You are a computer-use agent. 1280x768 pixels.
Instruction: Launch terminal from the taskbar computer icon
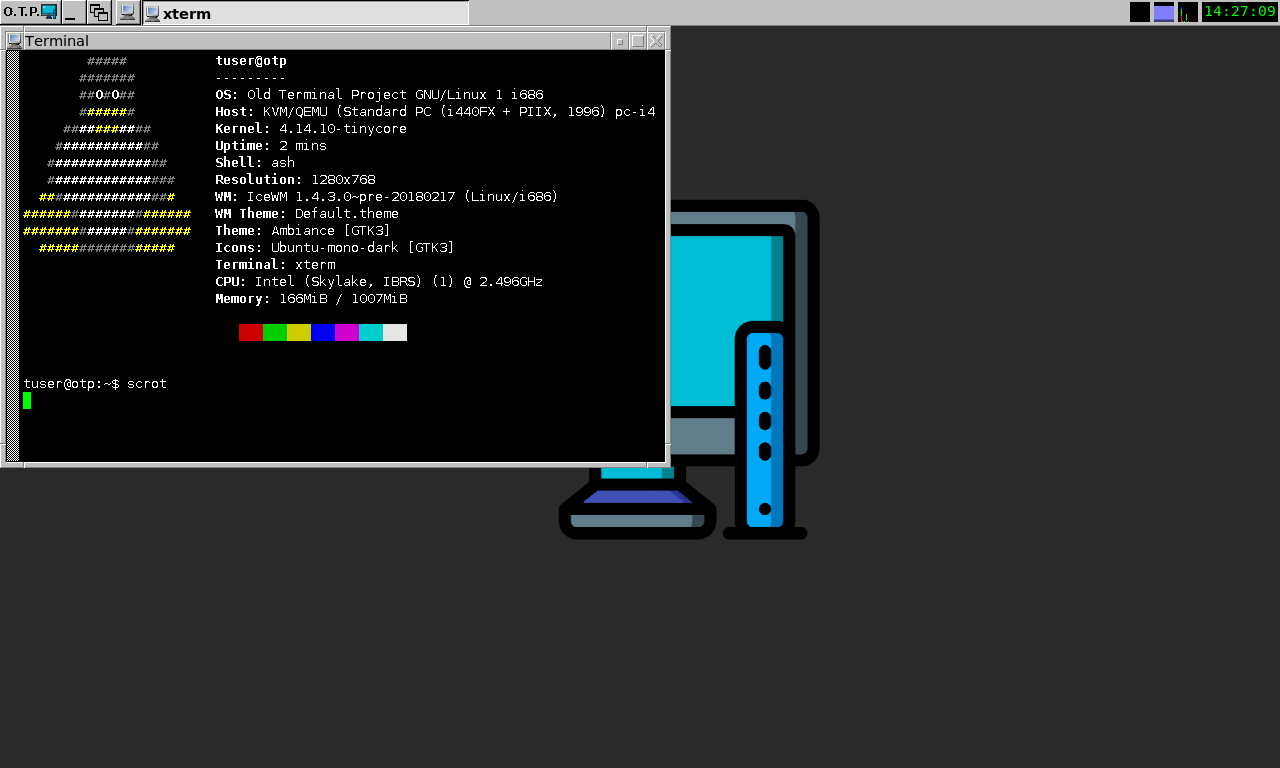click(x=127, y=12)
